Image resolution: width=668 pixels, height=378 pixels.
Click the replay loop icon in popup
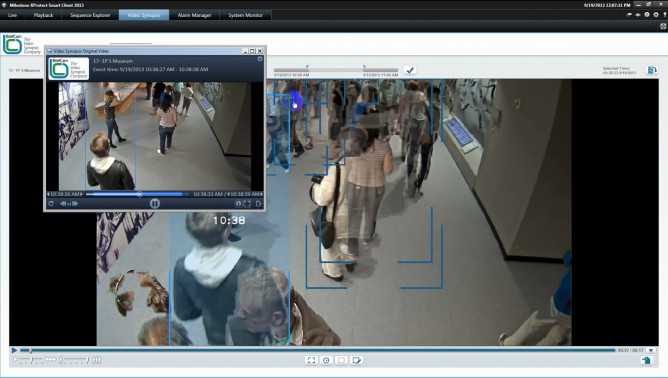click(x=51, y=204)
